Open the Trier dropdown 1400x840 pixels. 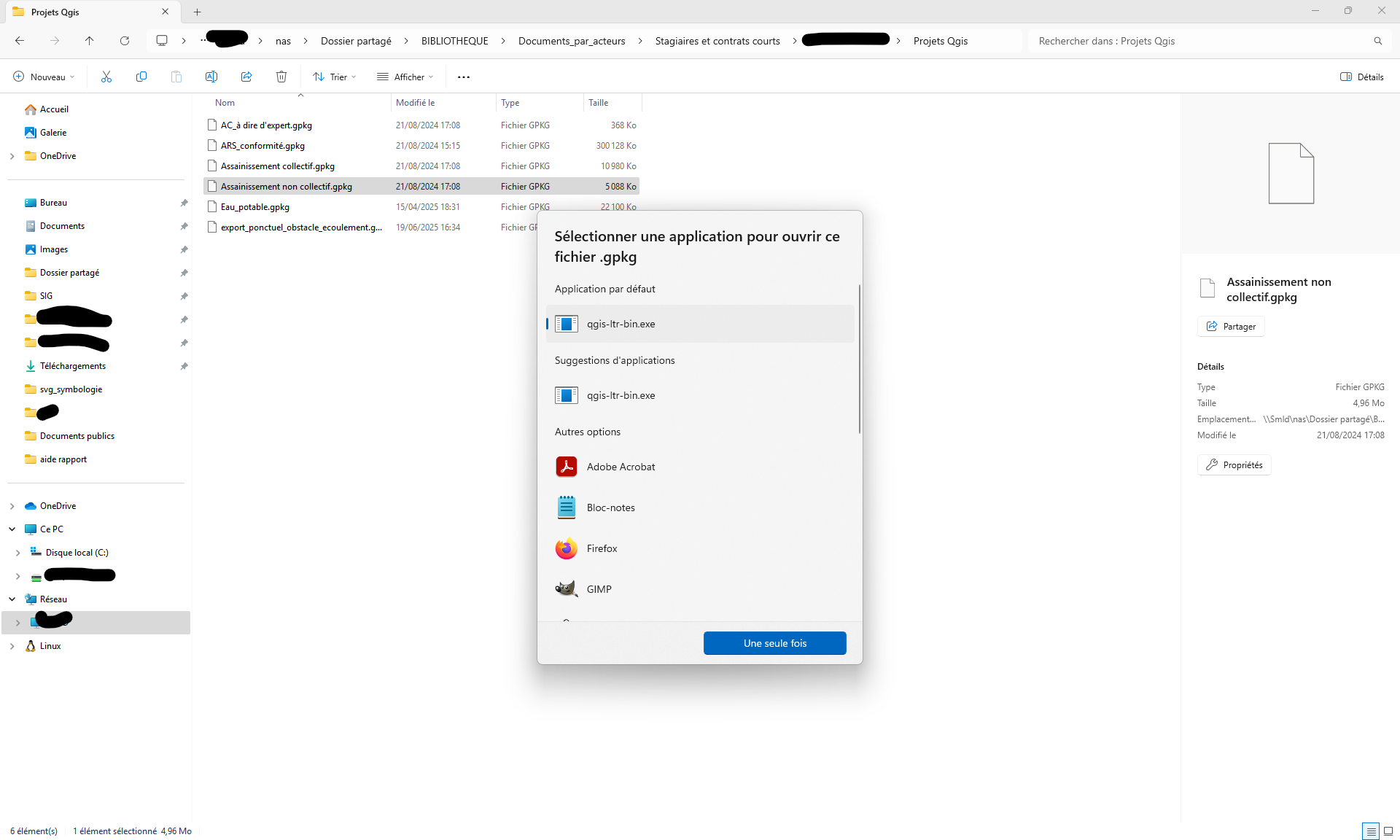point(335,77)
